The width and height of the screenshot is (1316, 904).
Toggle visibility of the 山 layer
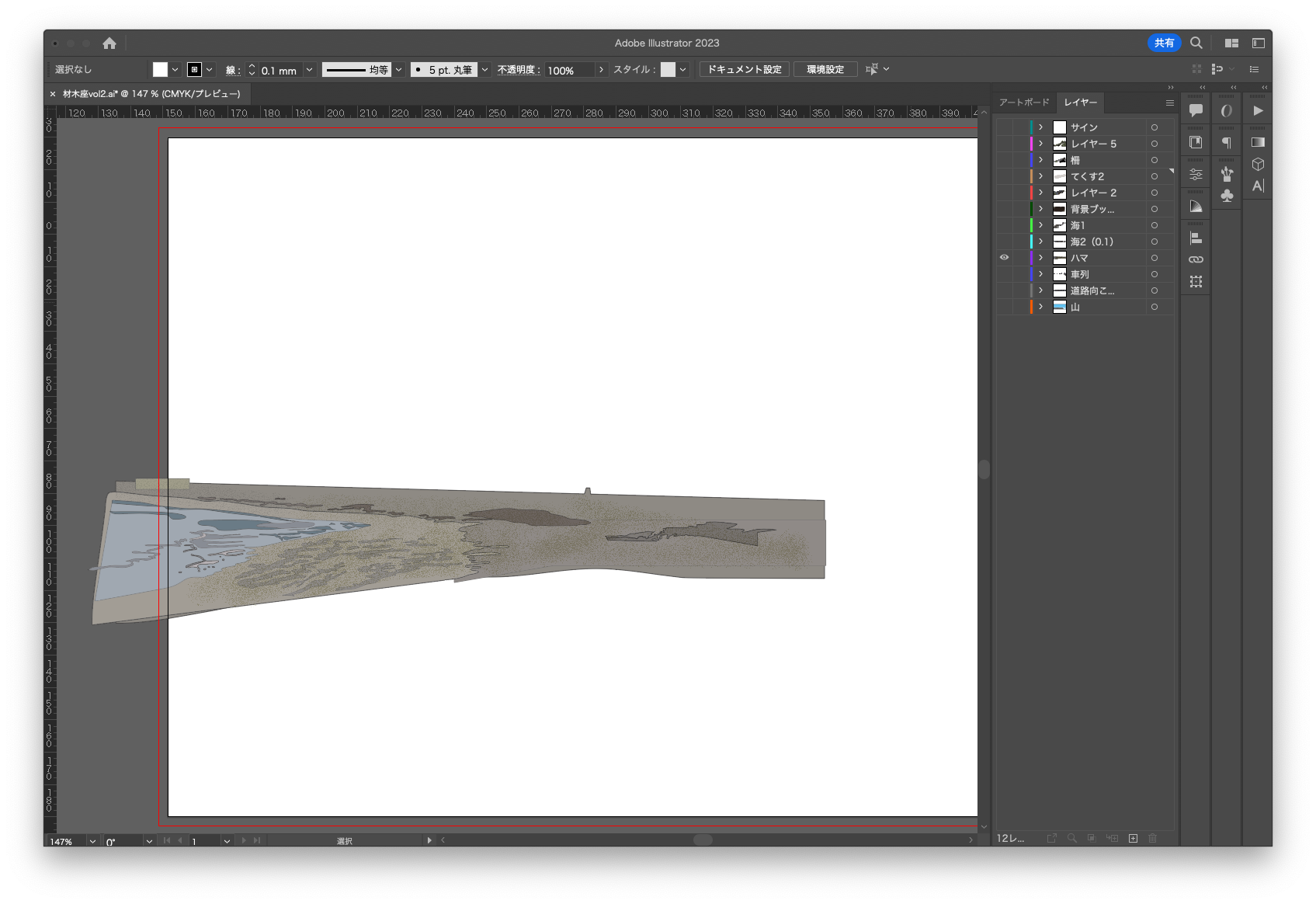[1004, 307]
